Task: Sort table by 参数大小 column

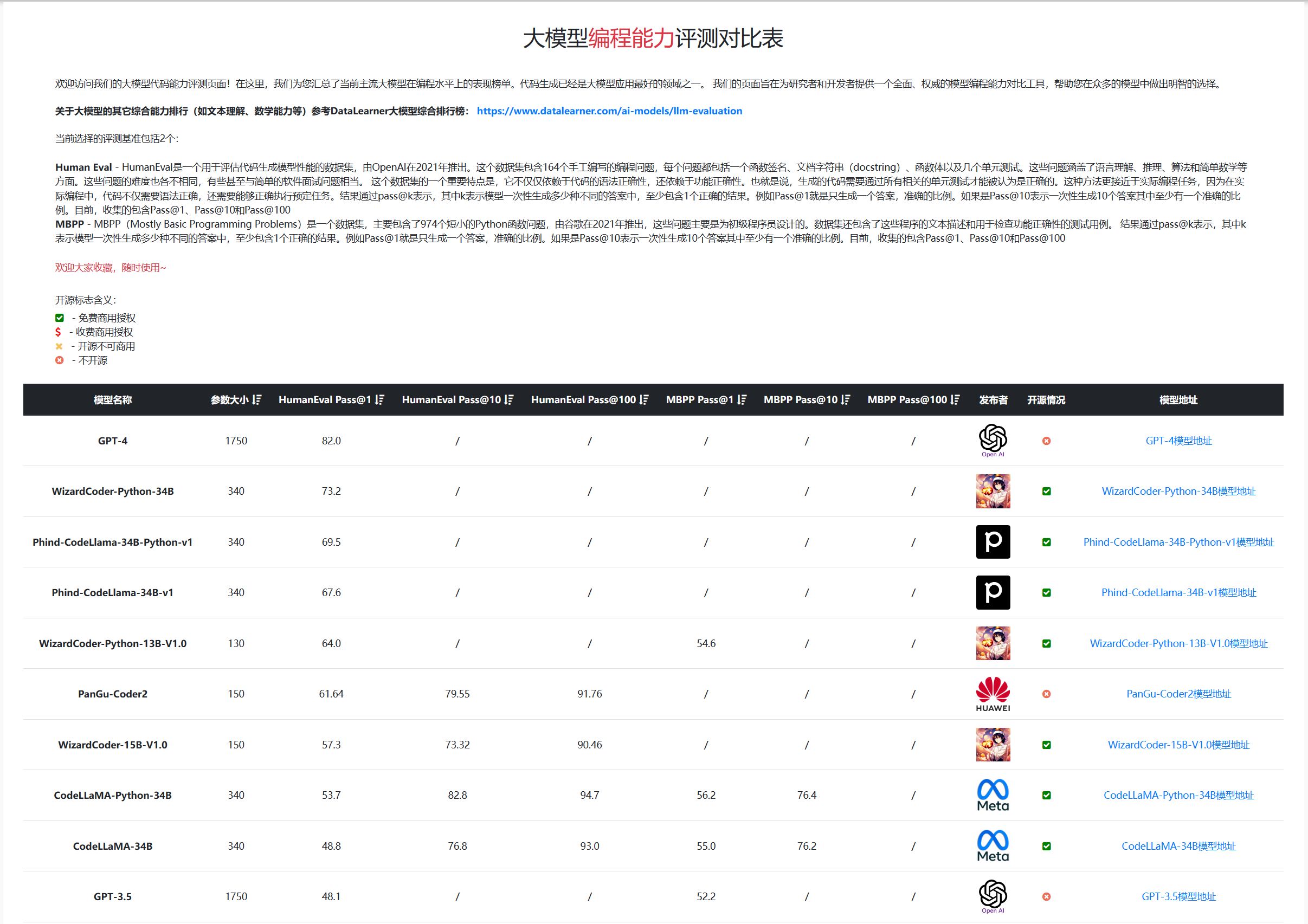Action: point(256,400)
